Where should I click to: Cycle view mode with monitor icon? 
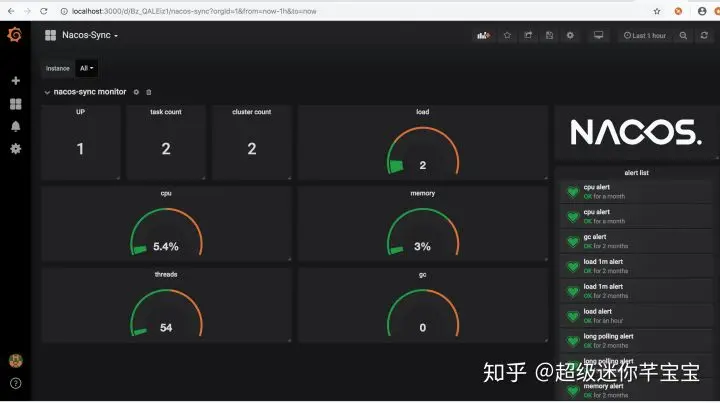598,35
